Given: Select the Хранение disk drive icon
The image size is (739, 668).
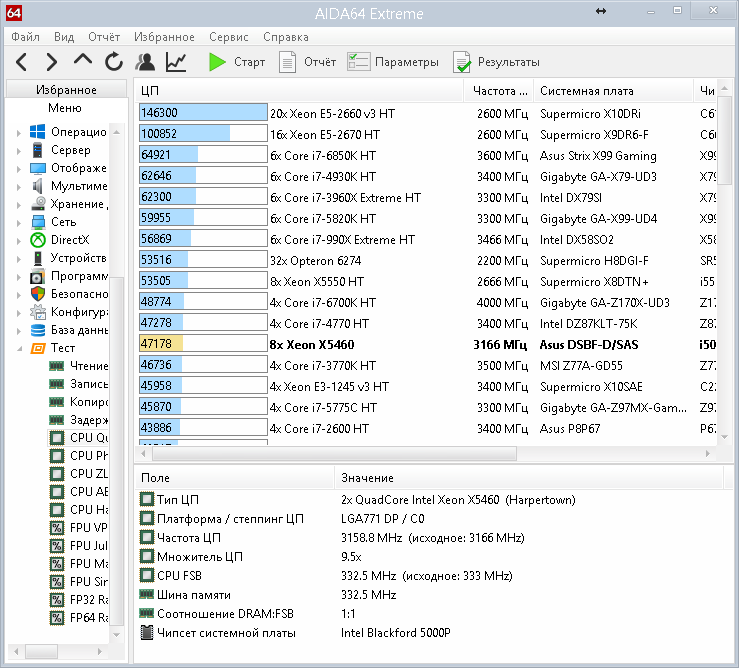Looking at the screenshot, I should tap(37, 204).
